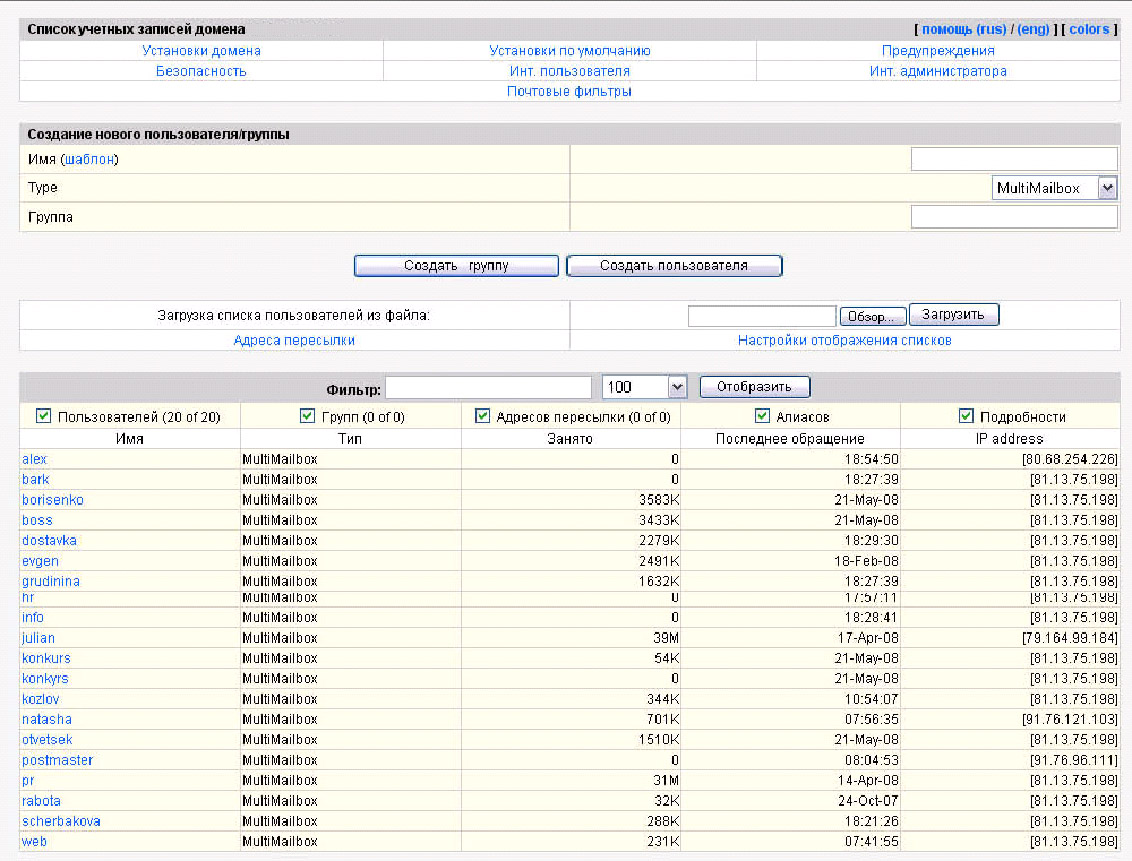Toggle the Адресов пересылки checkbox
The image size is (1132, 861).
coord(483,417)
